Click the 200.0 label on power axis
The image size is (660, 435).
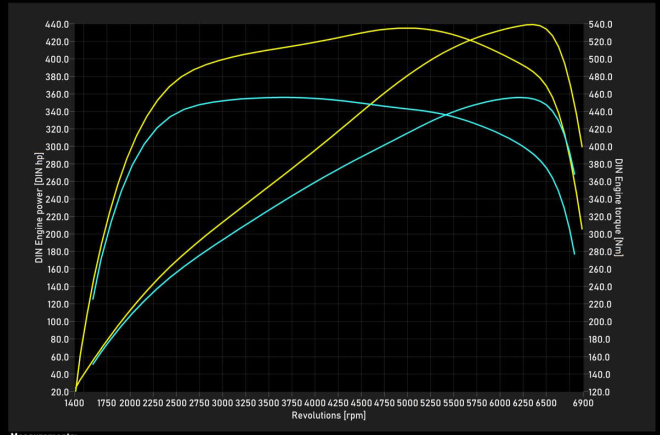[56, 234]
